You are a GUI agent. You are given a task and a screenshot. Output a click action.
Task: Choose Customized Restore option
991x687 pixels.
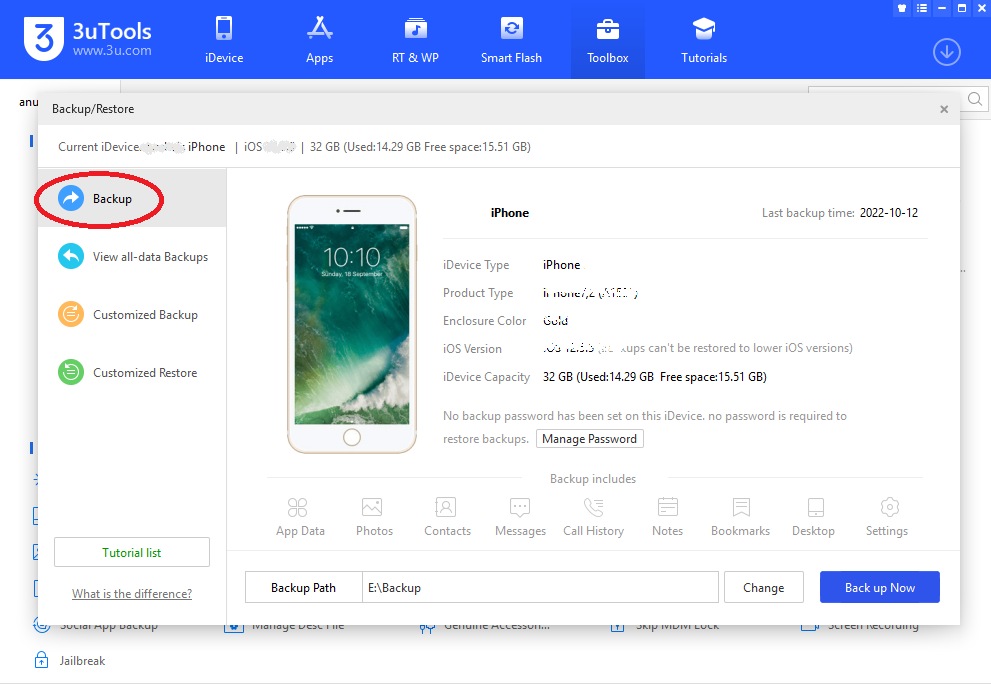[132, 373]
